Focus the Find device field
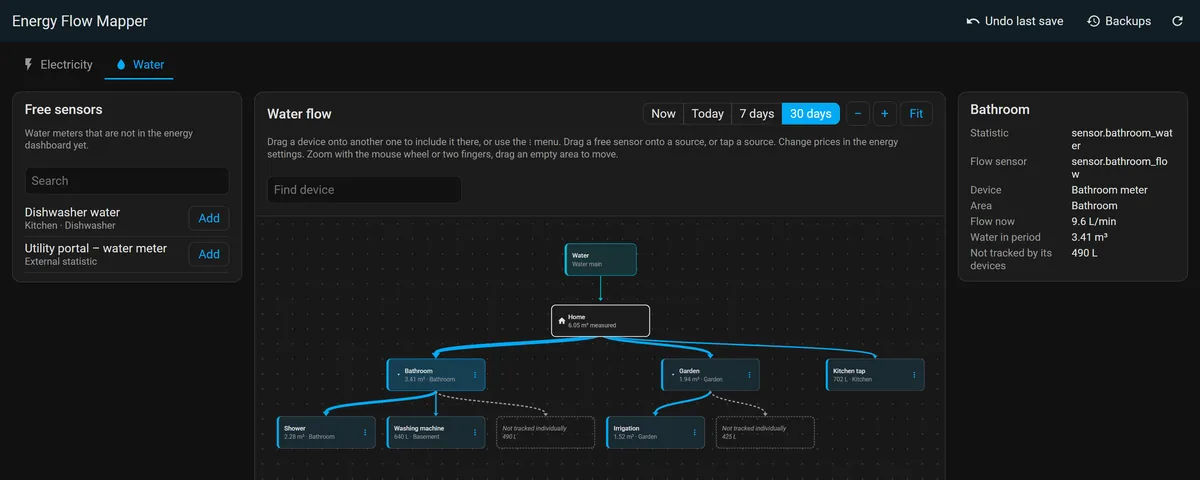 pyautogui.click(x=364, y=190)
